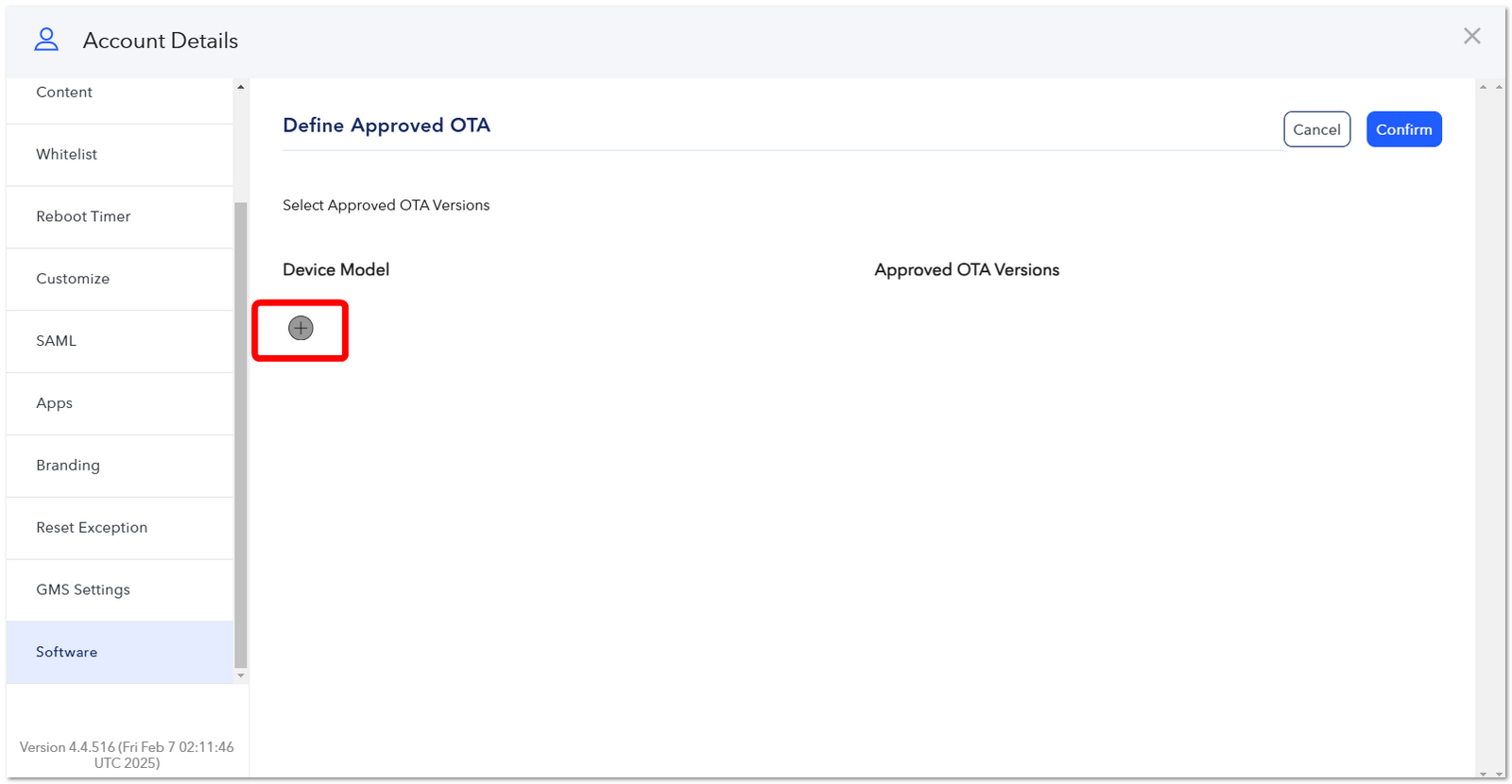Open the Whitelist settings
The image size is (1512, 784).
(x=119, y=155)
